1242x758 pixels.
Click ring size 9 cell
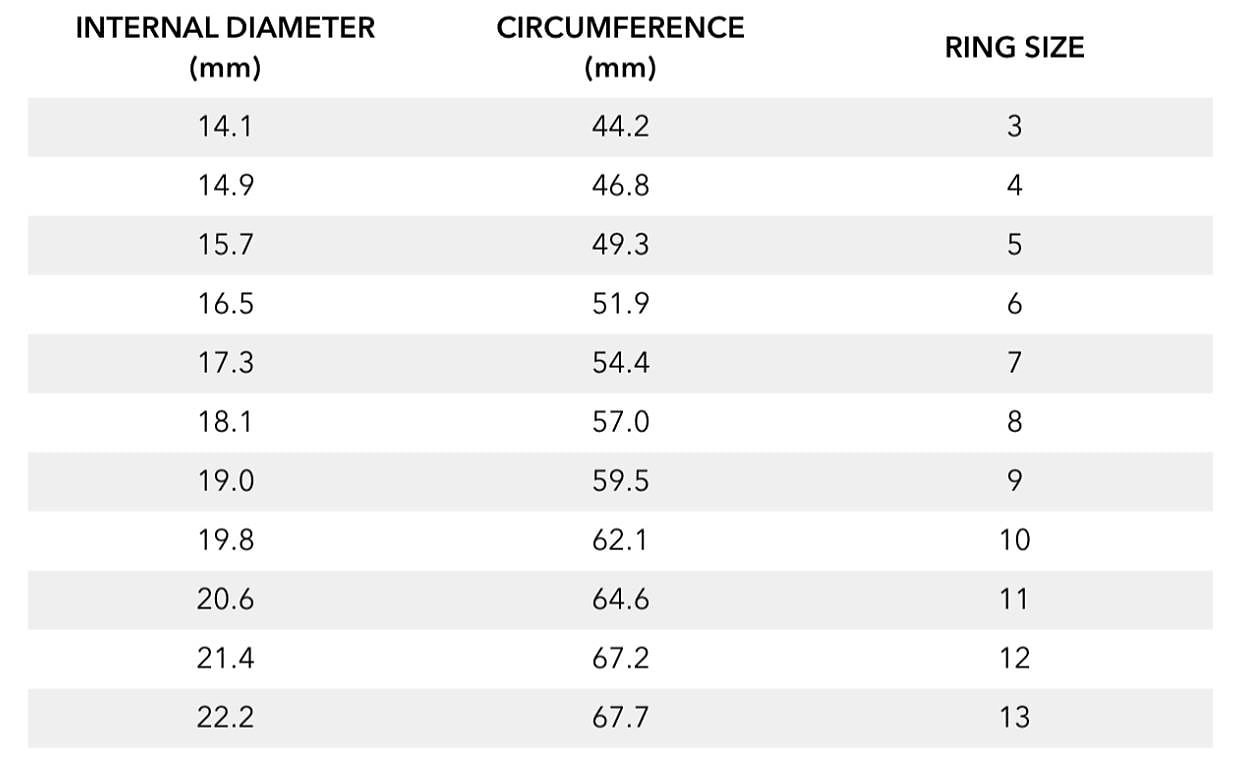click(1014, 481)
